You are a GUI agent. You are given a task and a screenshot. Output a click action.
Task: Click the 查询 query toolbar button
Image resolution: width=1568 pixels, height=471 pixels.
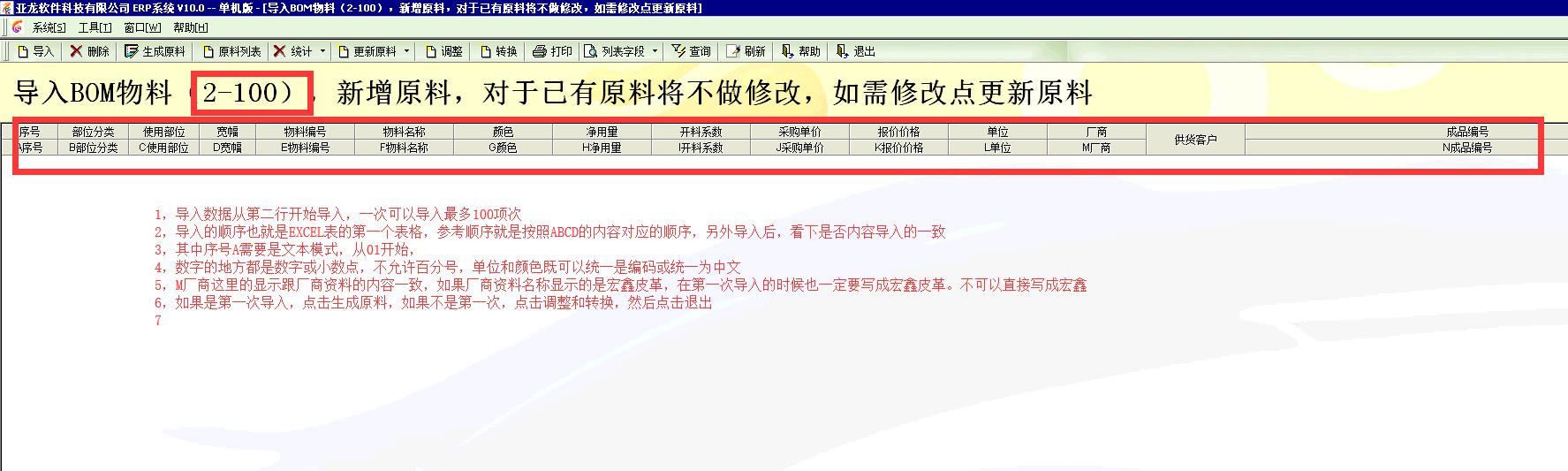691,51
